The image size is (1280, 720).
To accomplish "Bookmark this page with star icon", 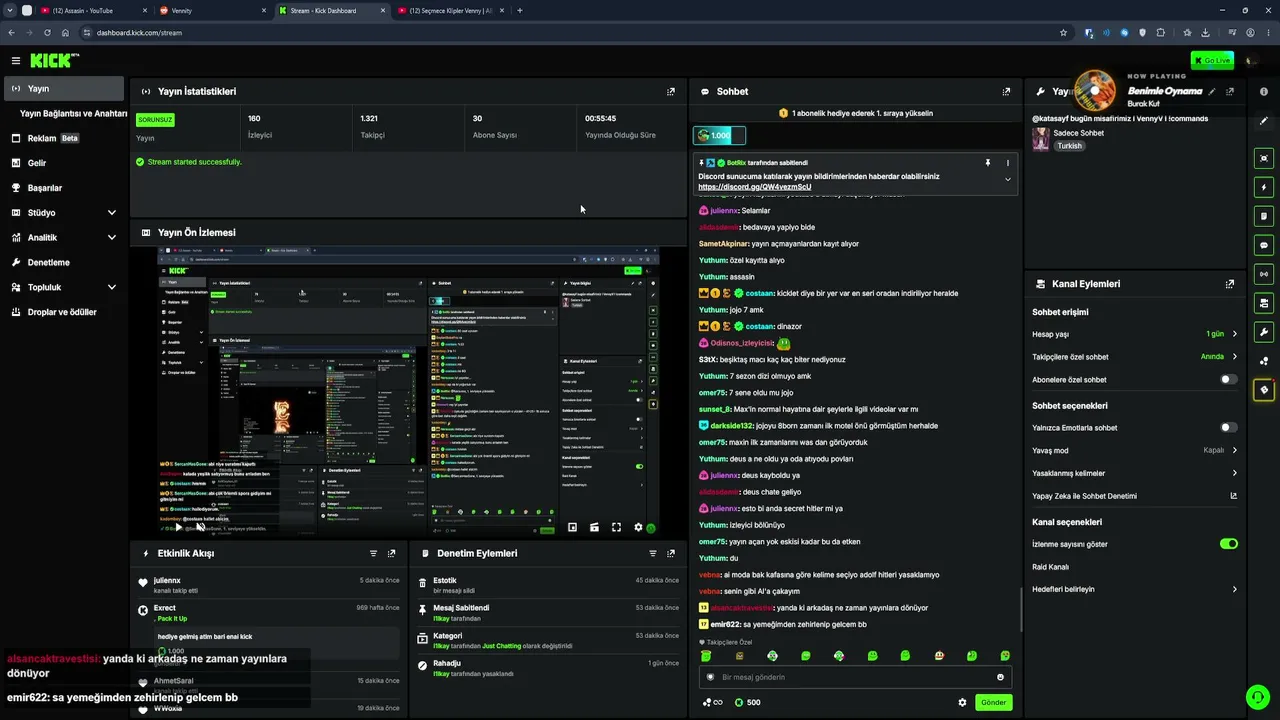I will pos(1063,32).
